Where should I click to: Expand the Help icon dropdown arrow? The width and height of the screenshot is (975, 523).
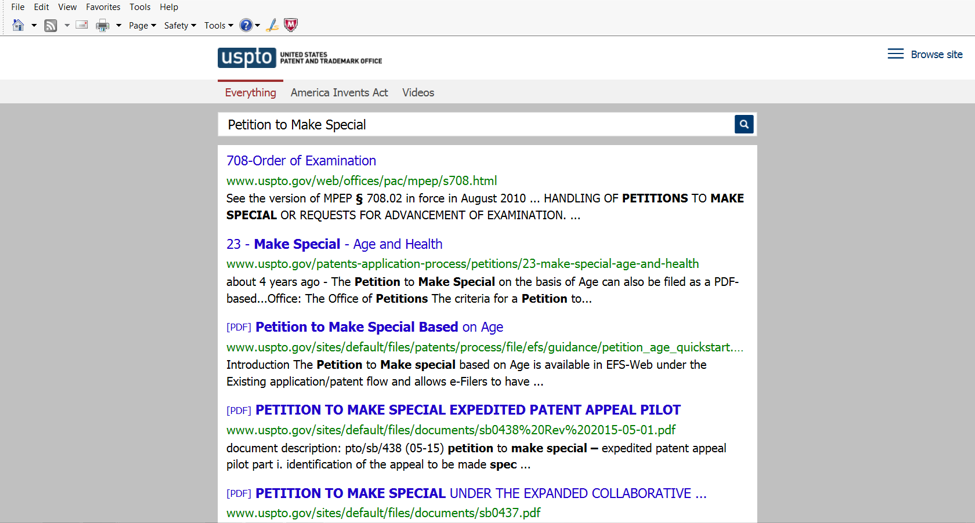tap(257, 25)
